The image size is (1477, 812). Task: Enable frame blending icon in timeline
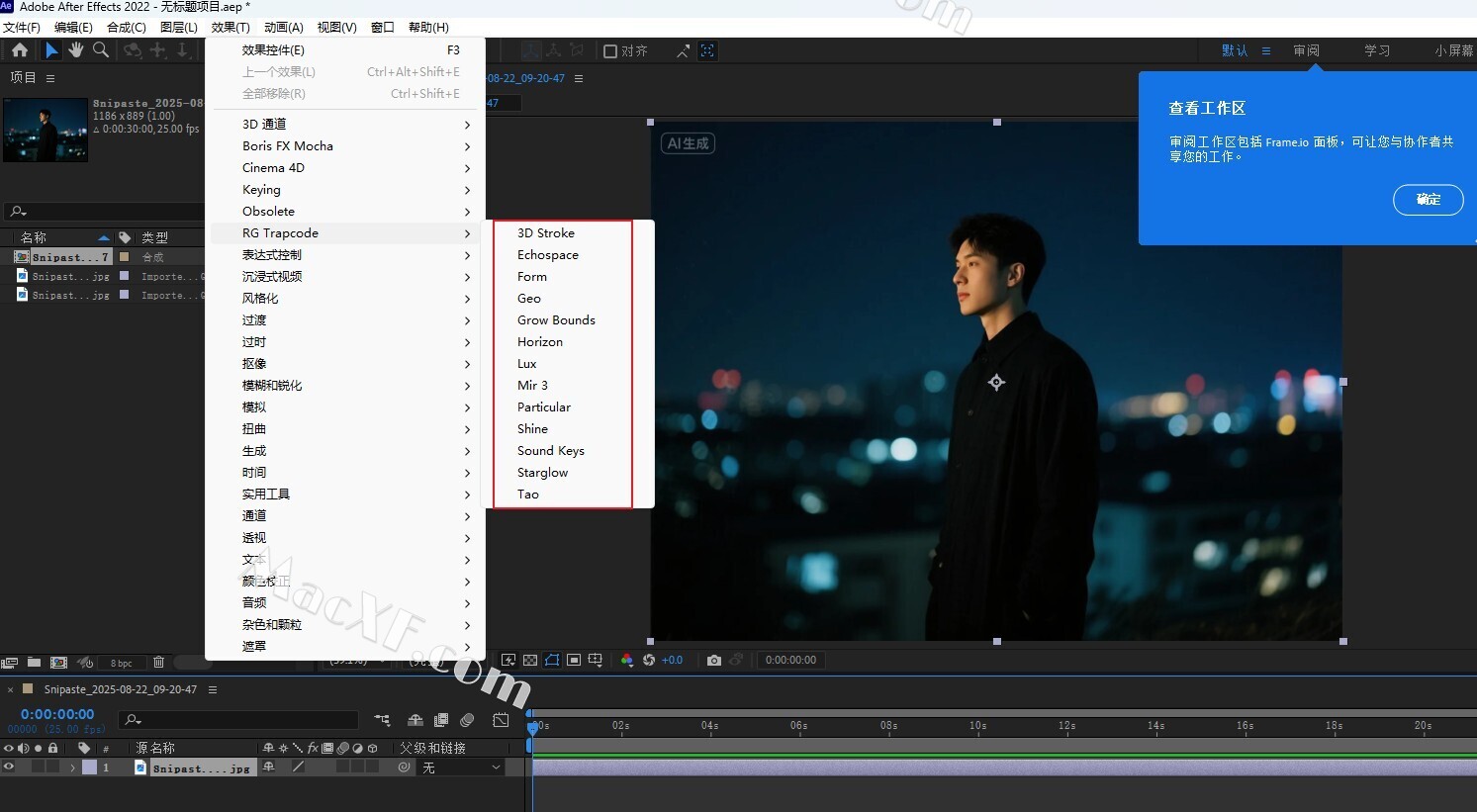click(x=441, y=720)
